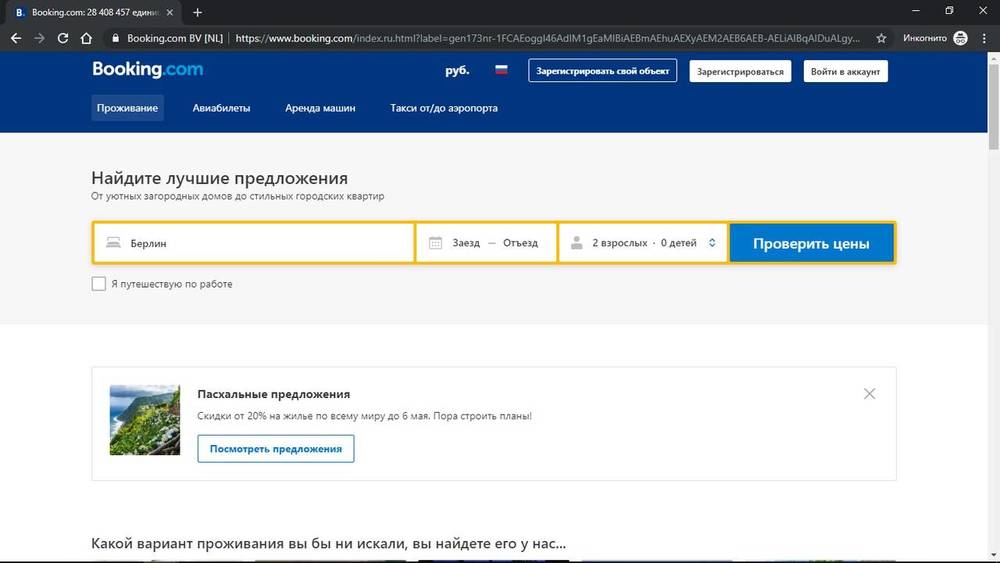Click the Booking.com logo
This screenshot has width=1000, height=563.
pyautogui.click(x=147, y=69)
